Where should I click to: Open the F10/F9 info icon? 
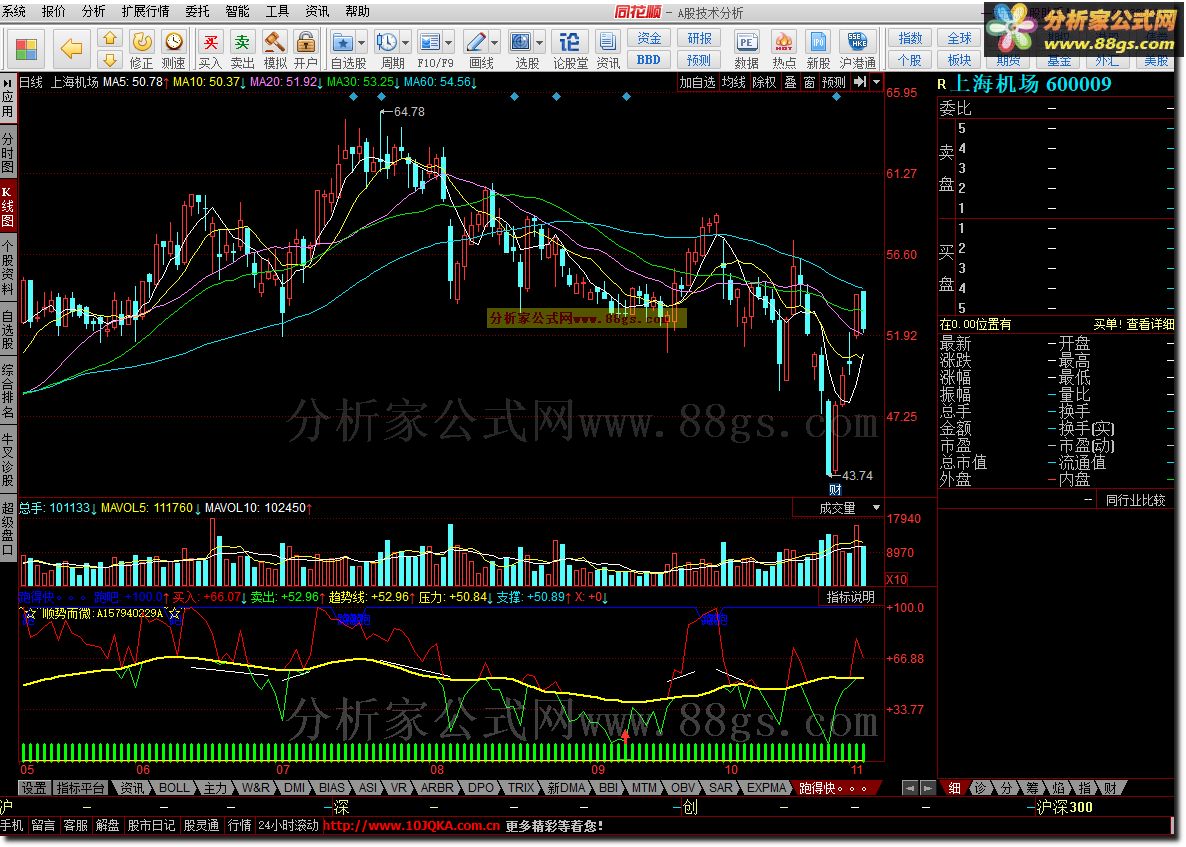click(x=430, y=42)
